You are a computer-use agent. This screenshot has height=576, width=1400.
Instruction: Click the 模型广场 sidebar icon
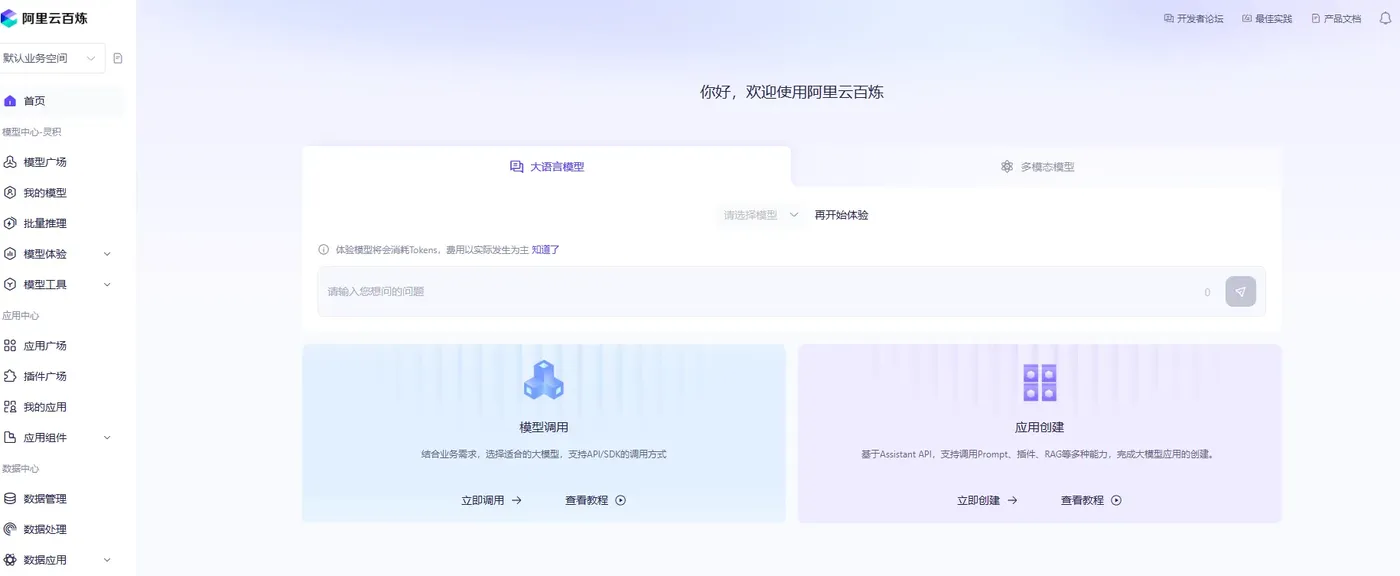pyautogui.click(x=10, y=162)
